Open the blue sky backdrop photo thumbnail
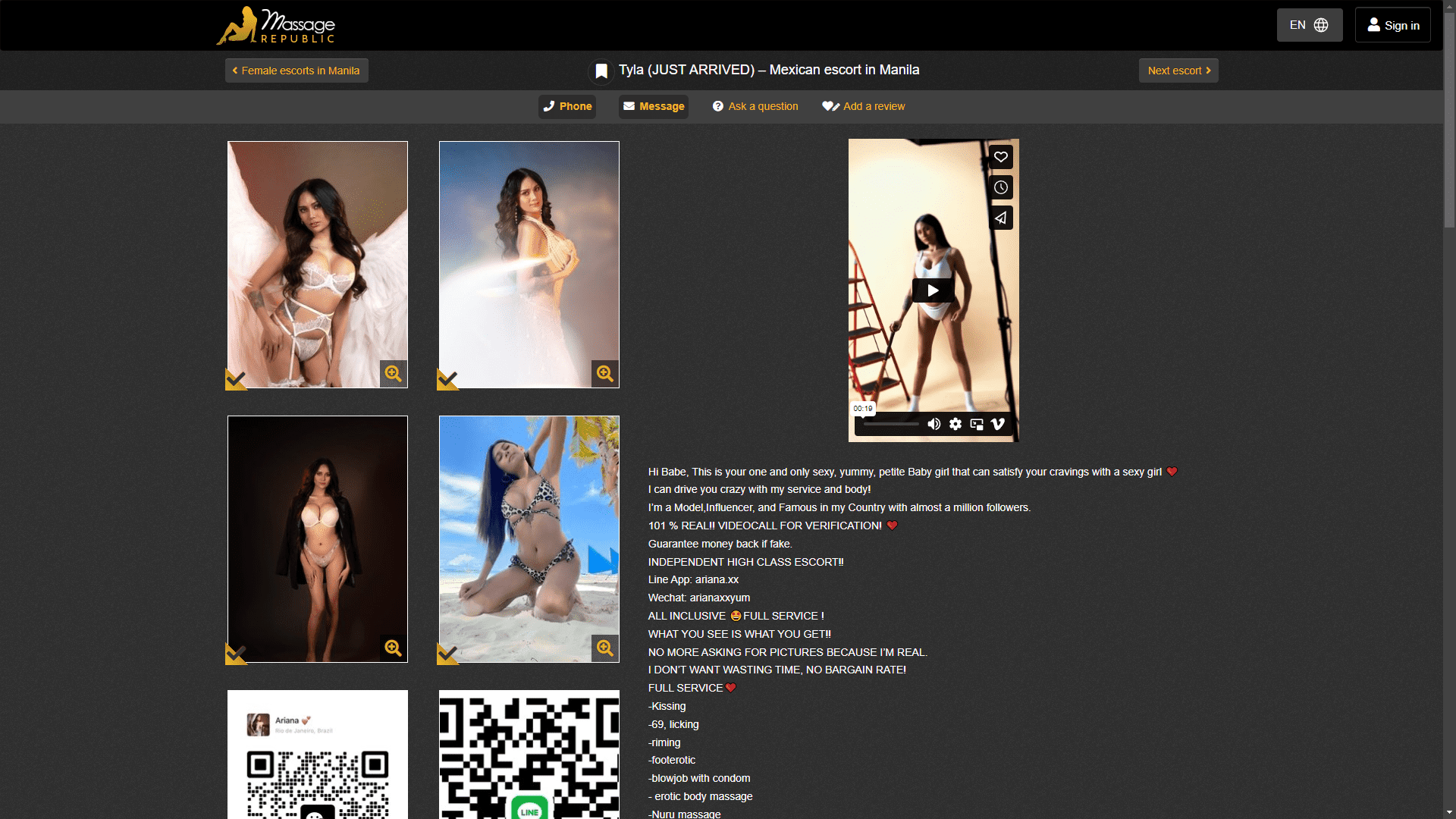Image resolution: width=1456 pixels, height=819 pixels. click(x=529, y=265)
